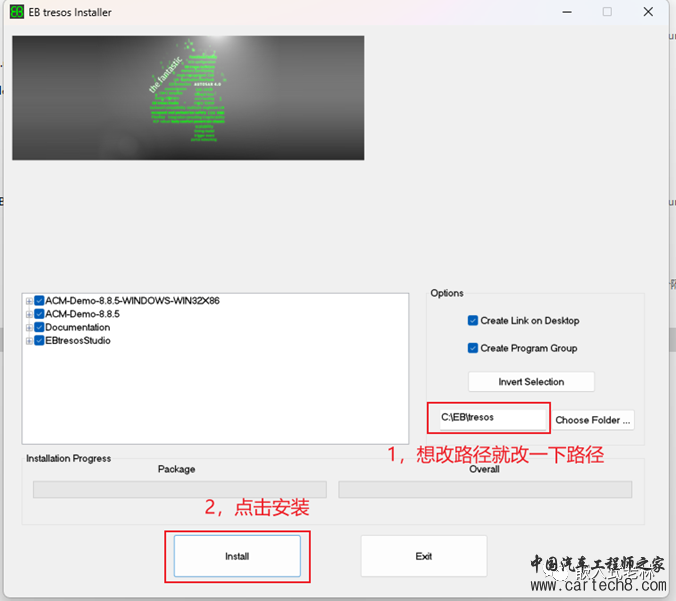Select the EBtresosStudio row label
Image resolution: width=676 pixels, height=601 pixels.
(x=78, y=341)
